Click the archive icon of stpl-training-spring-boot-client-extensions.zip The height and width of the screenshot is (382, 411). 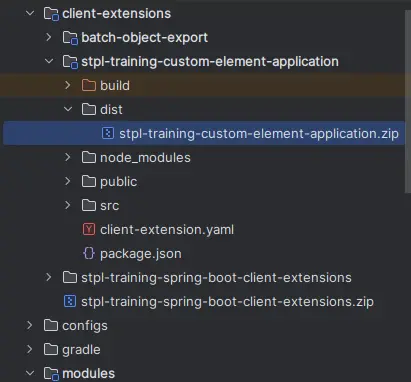[70, 301]
